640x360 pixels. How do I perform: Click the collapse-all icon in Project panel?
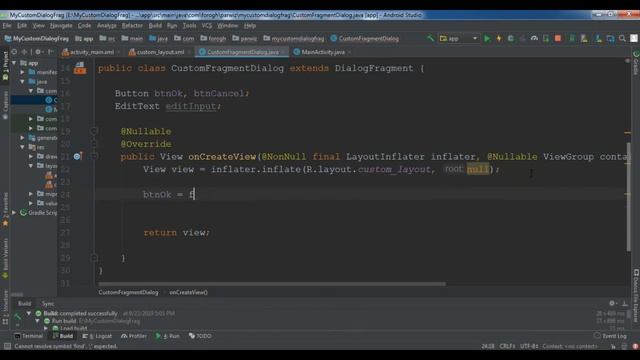24,52
